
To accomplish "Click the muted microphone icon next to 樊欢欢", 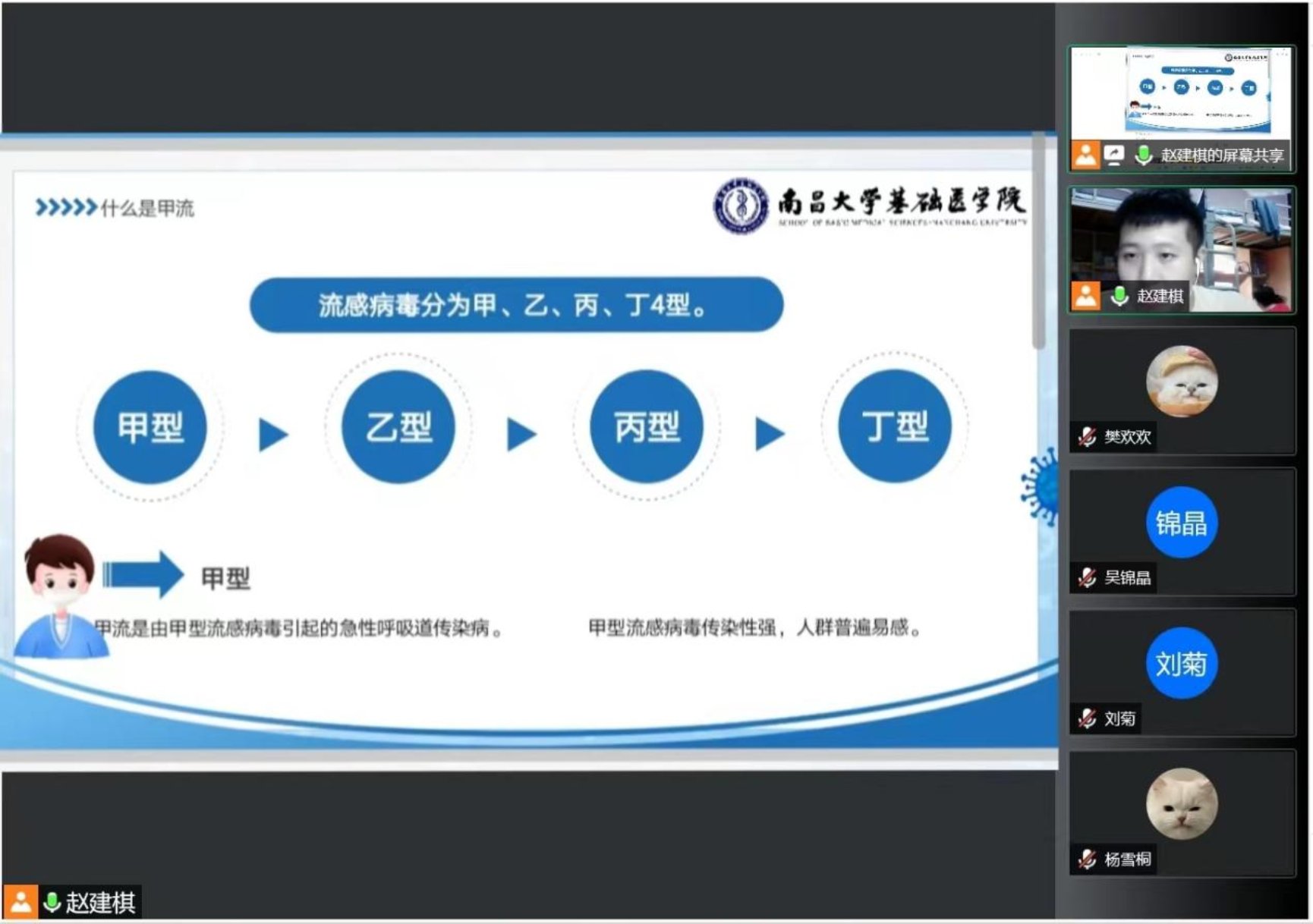I will 1087,436.
